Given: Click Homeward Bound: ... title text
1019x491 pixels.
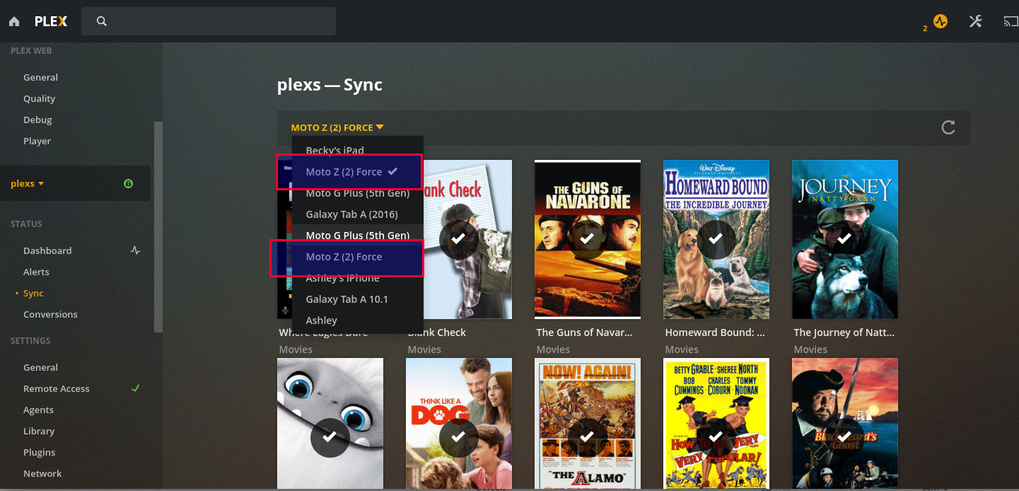Looking at the screenshot, I should pyautogui.click(x=715, y=333).
